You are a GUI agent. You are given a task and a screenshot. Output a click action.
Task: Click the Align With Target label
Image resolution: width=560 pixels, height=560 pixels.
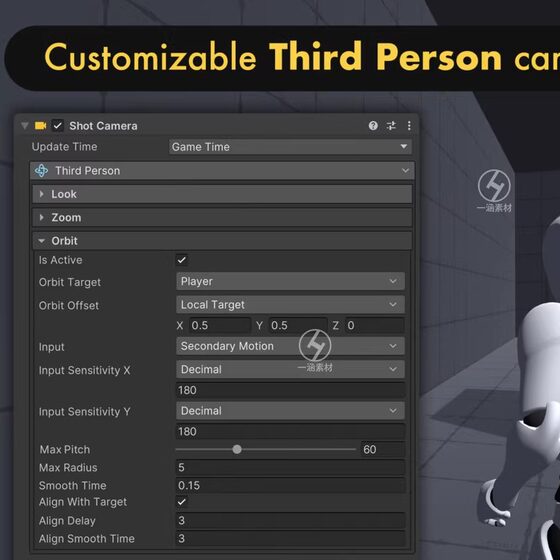[83, 502]
